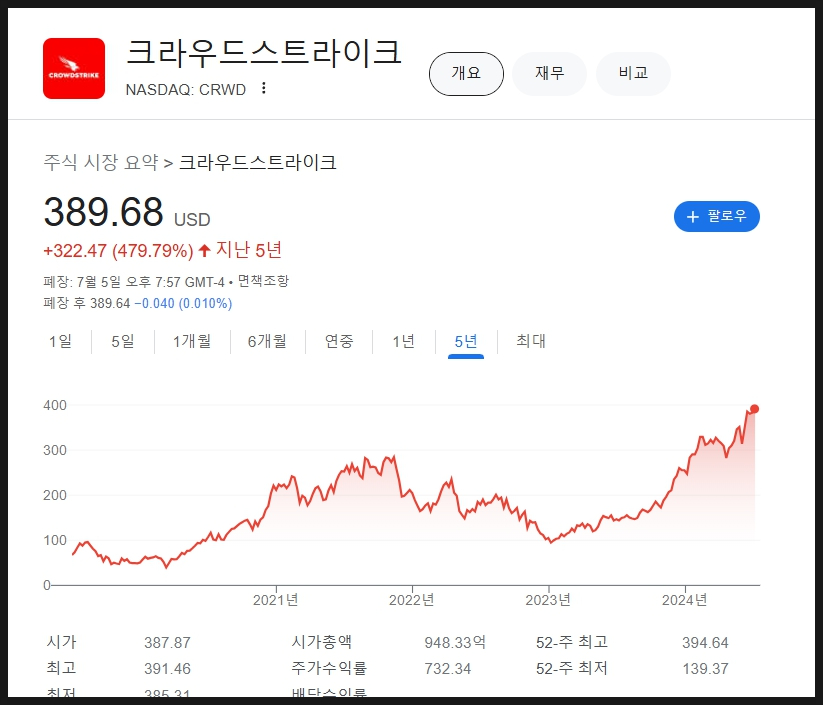Click the 52-주 최저 value 139.37
The width and height of the screenshot is (823, 705).
(705, 669)
